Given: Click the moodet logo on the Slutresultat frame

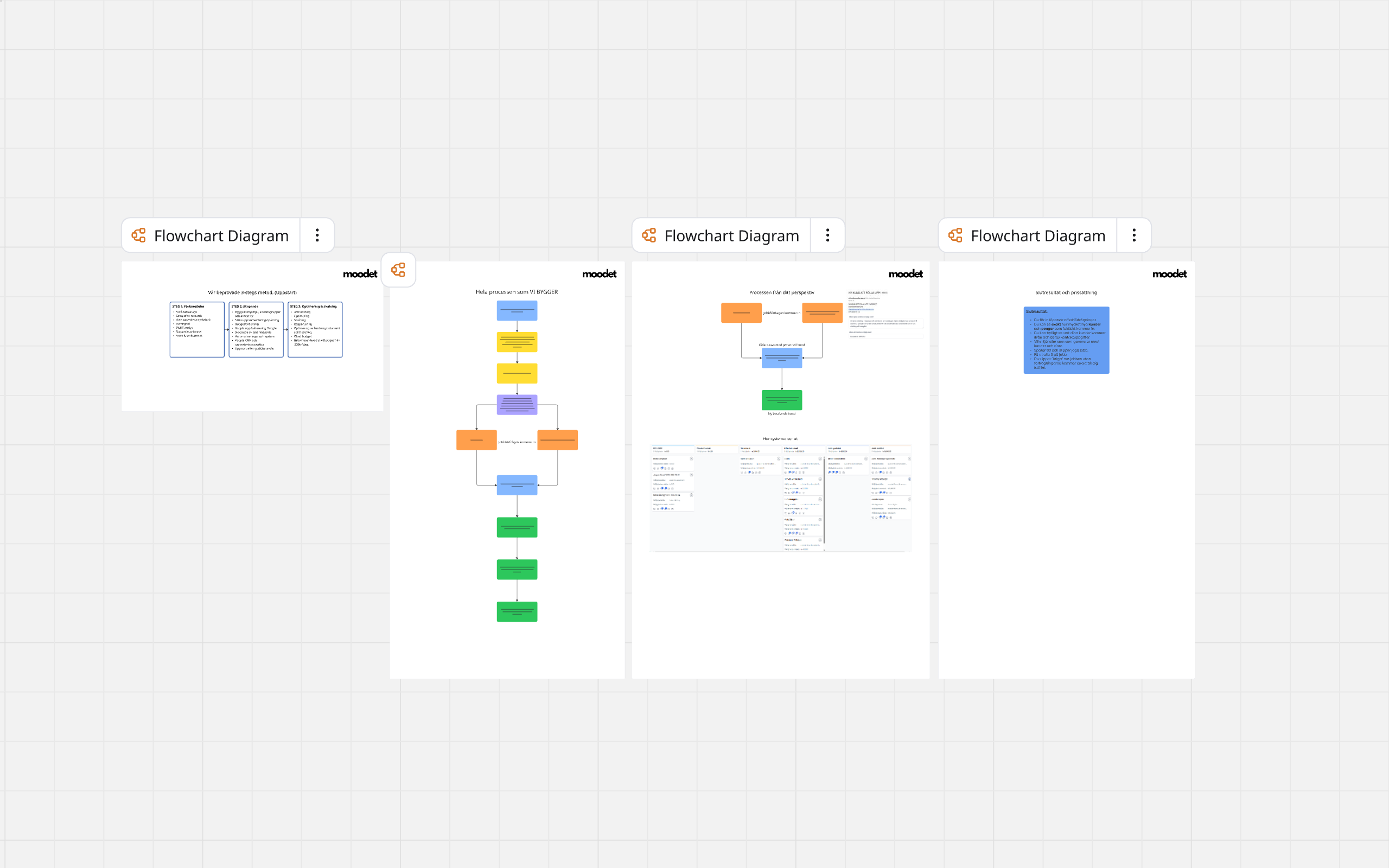Looking at the screenshot, I should click(x=1169, y=275).
